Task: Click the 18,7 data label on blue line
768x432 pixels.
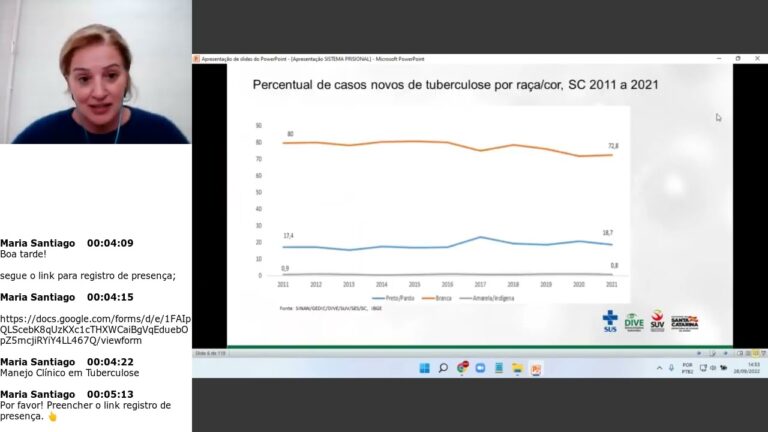Action: (x=608, y=233)
